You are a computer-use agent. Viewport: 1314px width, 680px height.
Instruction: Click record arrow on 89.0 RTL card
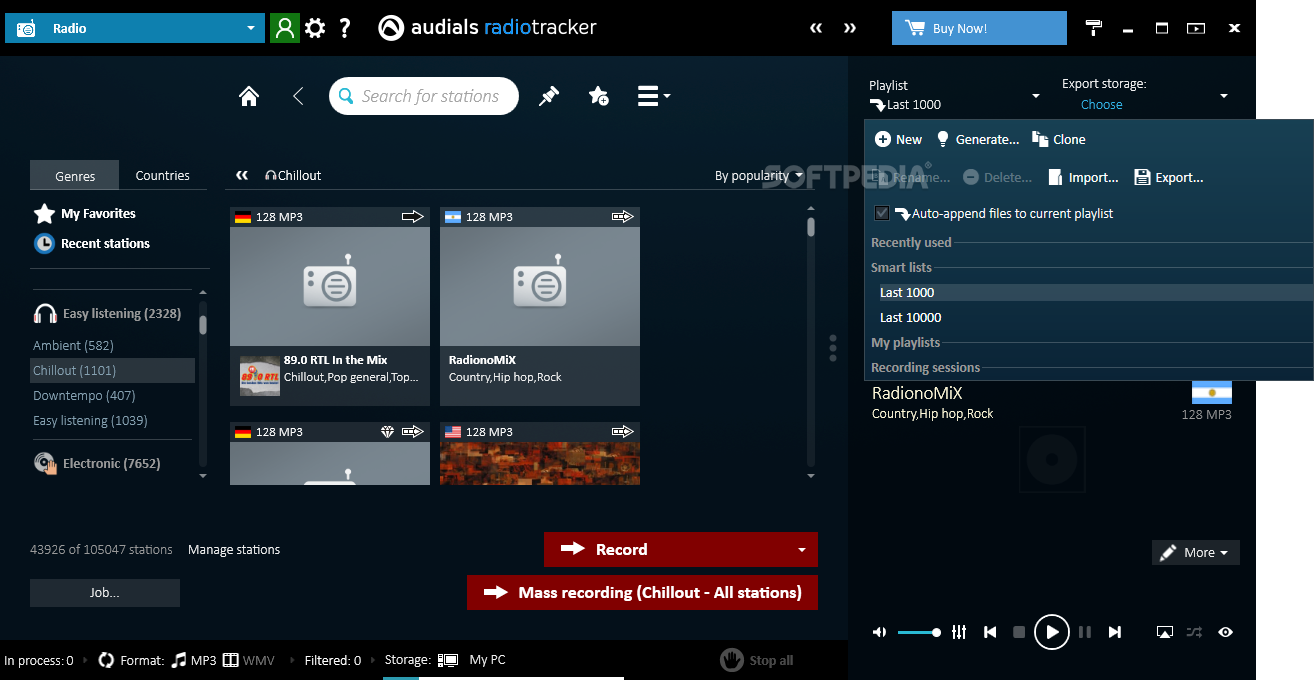pyautogui.click(x=413, y=216)
